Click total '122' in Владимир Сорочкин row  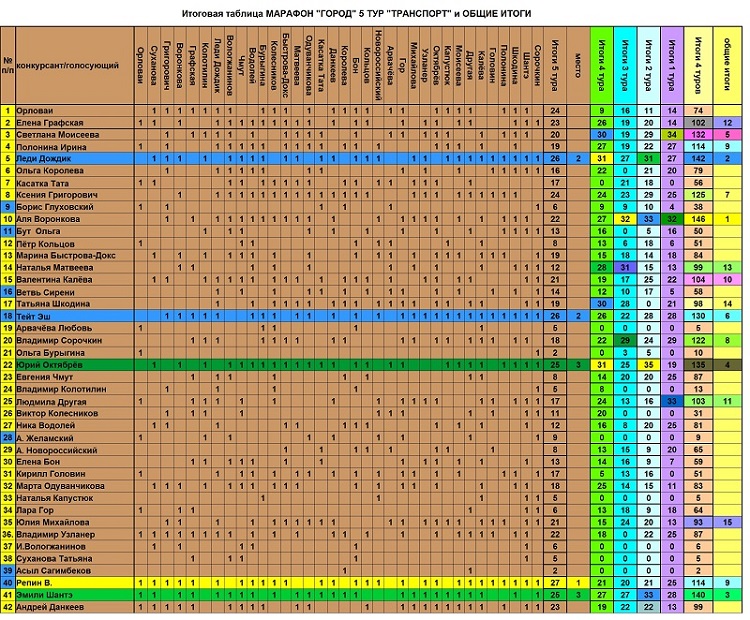pos(698,341)
